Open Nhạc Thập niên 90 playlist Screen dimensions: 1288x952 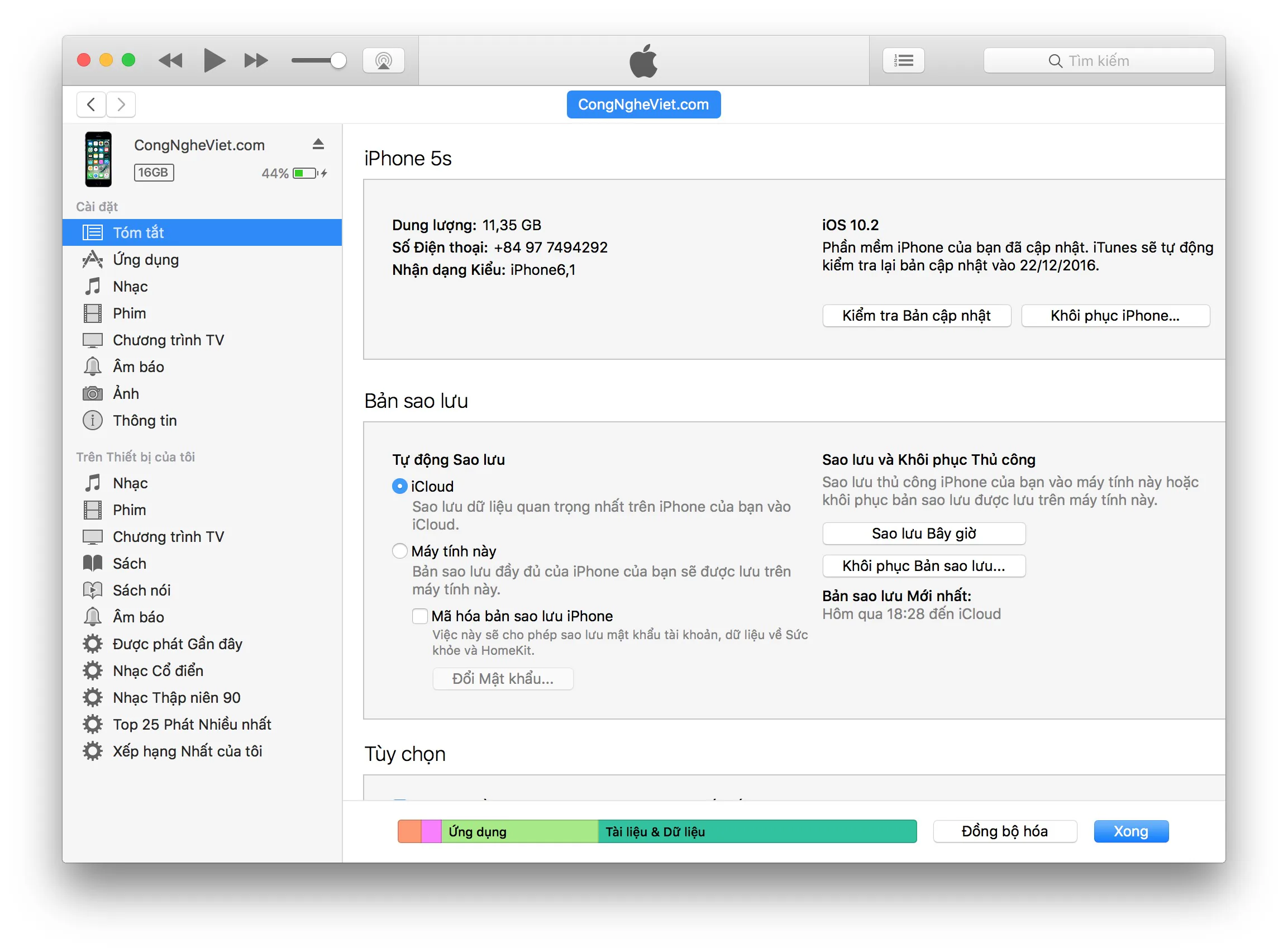point(202,697)
